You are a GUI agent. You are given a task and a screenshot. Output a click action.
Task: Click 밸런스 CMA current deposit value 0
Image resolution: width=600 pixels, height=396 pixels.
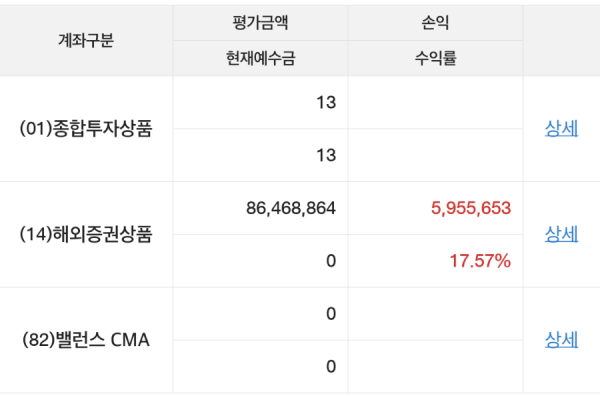click(331, 367)
